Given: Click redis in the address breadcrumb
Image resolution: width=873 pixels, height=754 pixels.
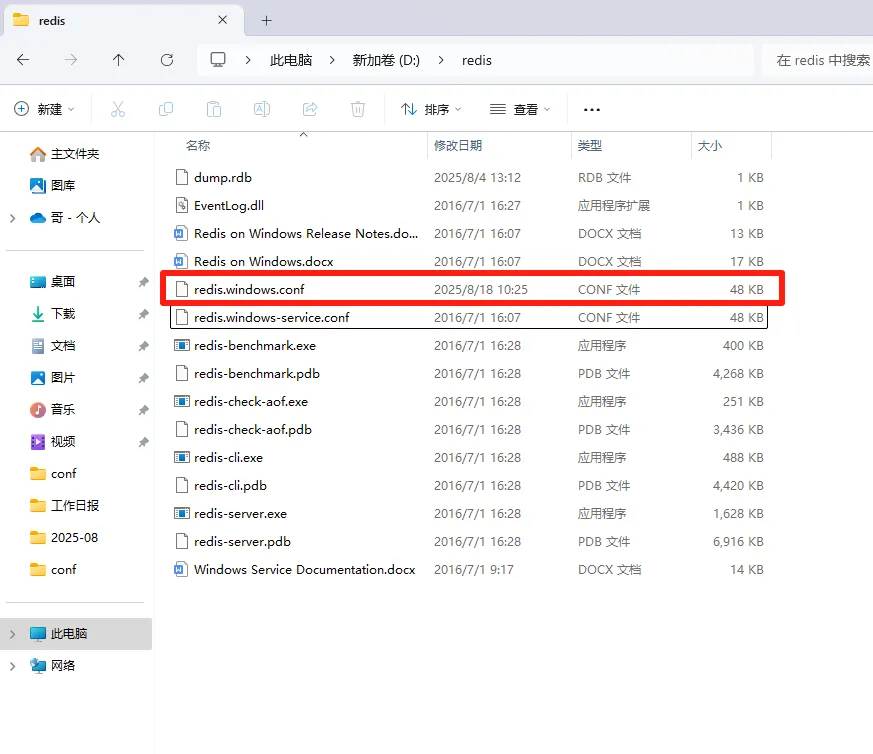Looking at the screenshot, I should [x=477, y=60].
